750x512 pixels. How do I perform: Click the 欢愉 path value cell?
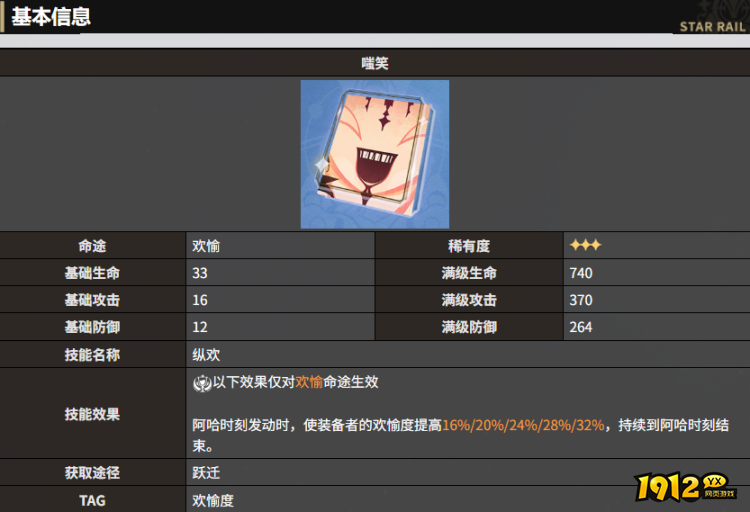click(280, 246)
